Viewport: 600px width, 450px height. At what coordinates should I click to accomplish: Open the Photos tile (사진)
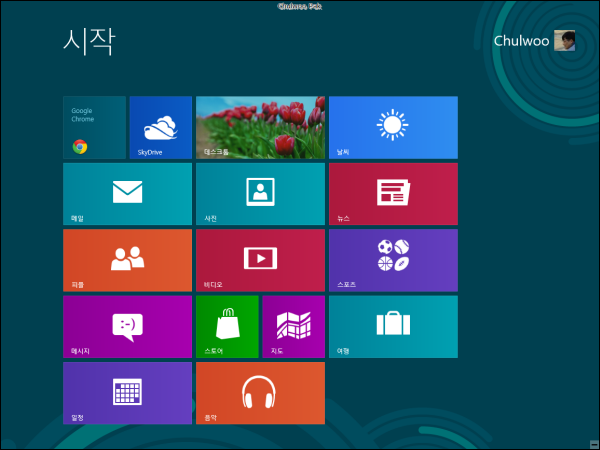coord(261,194)
